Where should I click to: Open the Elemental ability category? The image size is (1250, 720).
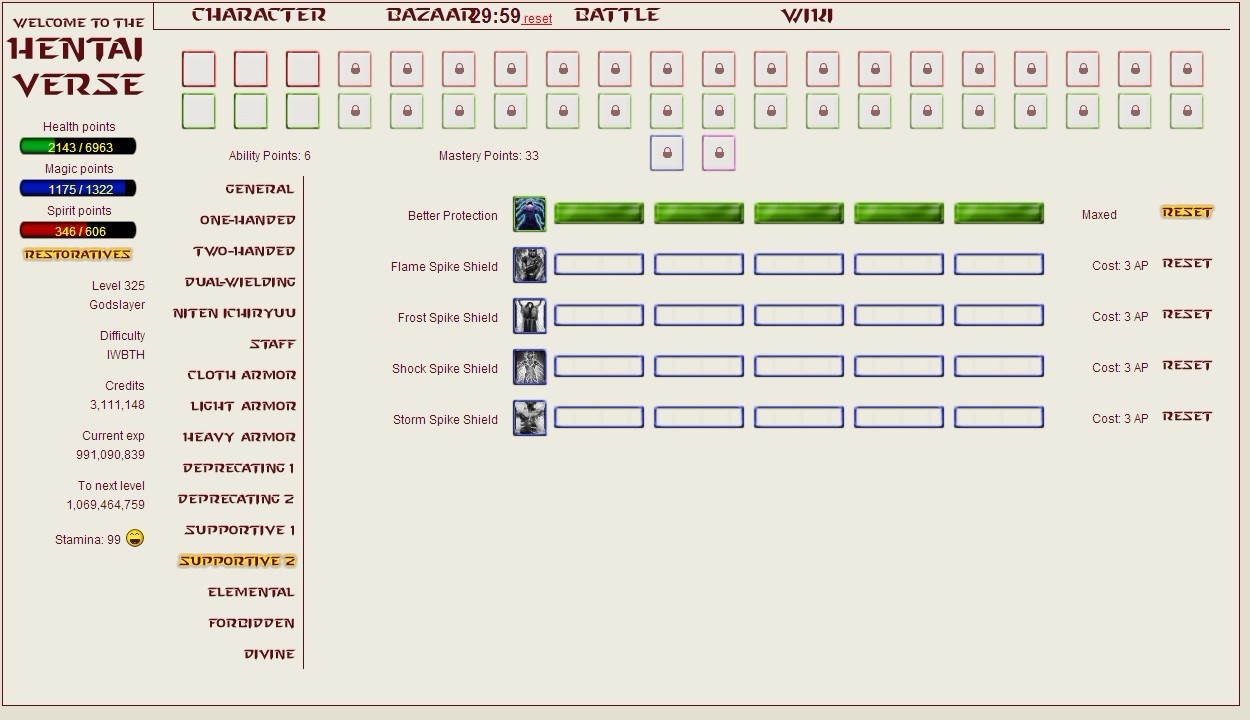(x=252, y=592)
